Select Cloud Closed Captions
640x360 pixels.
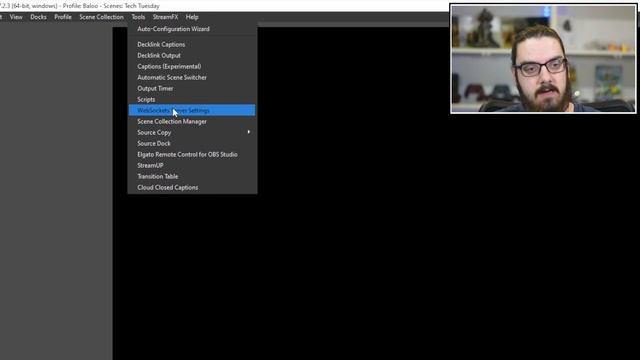192,188
